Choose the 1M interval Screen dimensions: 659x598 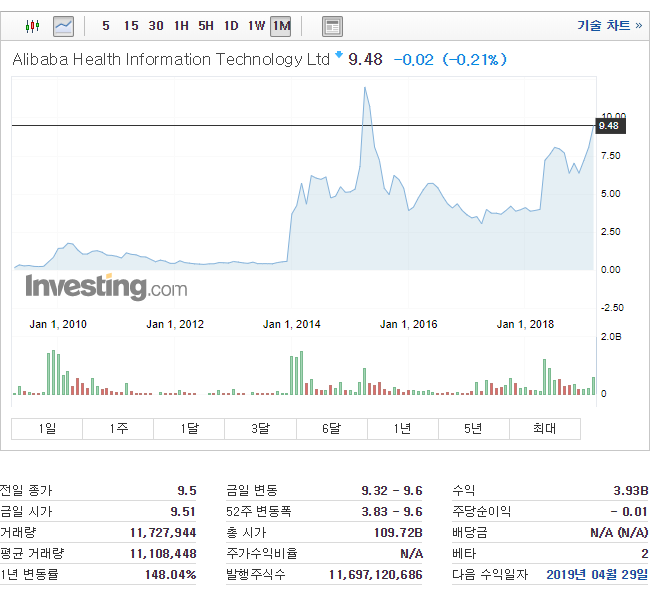click(281, 26)
